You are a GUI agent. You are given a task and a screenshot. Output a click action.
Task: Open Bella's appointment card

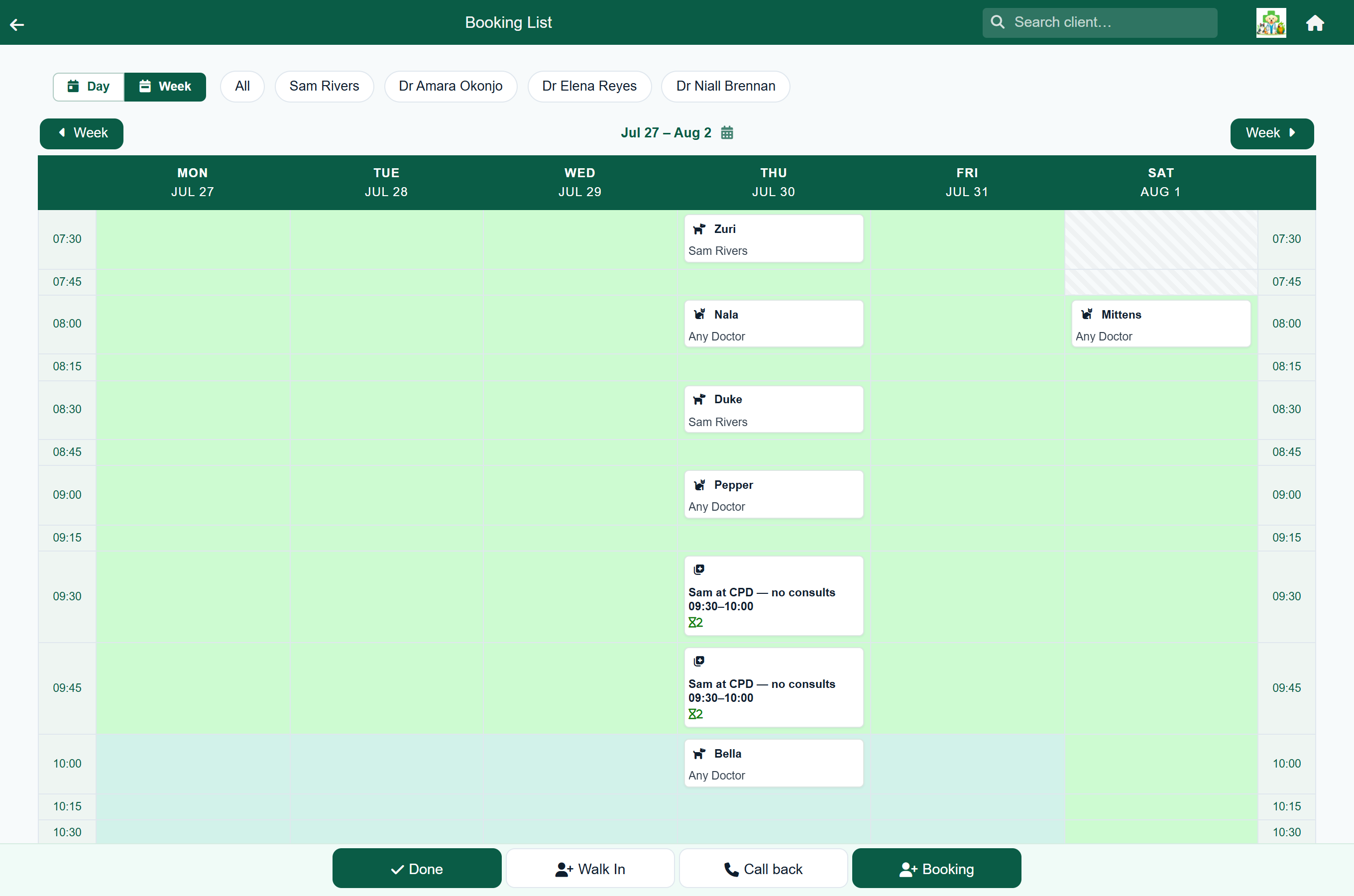click(773, 763)
